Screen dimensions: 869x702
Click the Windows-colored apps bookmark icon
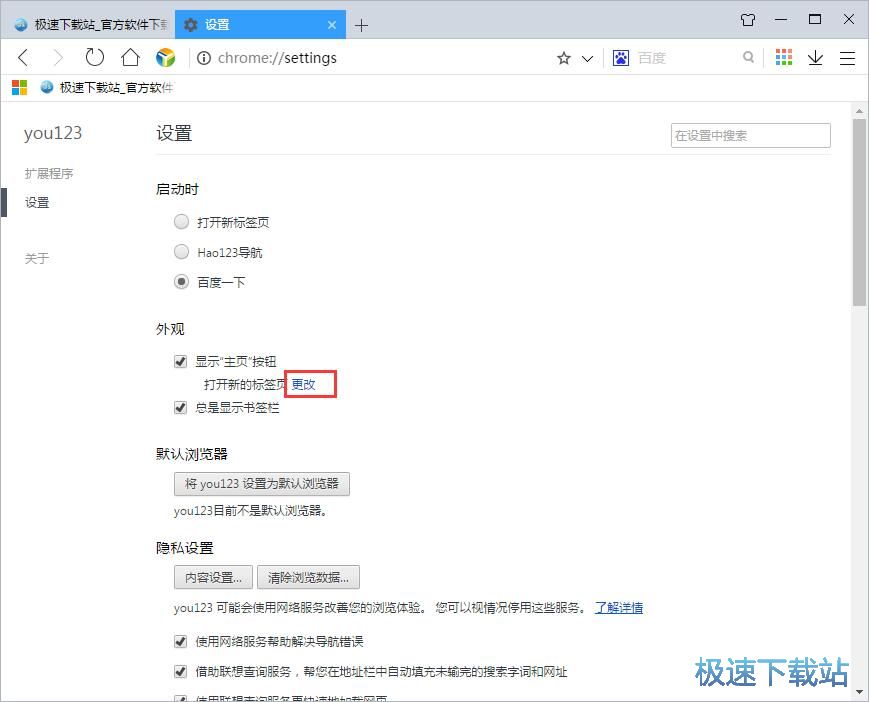click(19, 88)
